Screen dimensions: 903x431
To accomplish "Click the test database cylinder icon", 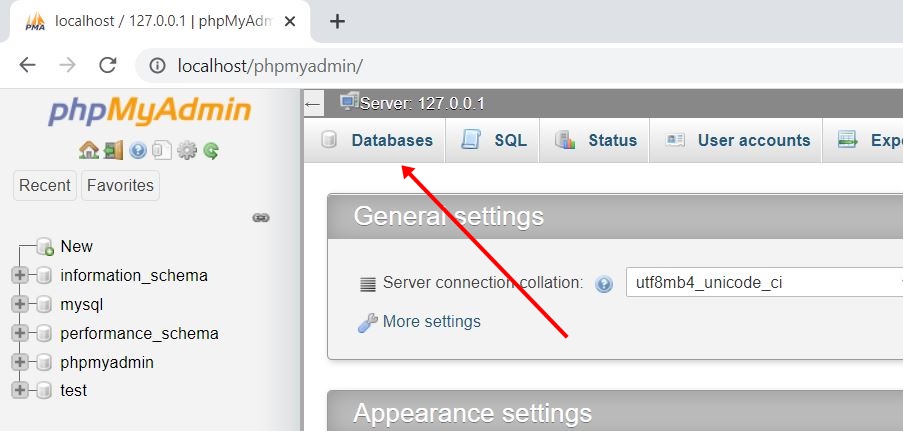I will point(44,391).
